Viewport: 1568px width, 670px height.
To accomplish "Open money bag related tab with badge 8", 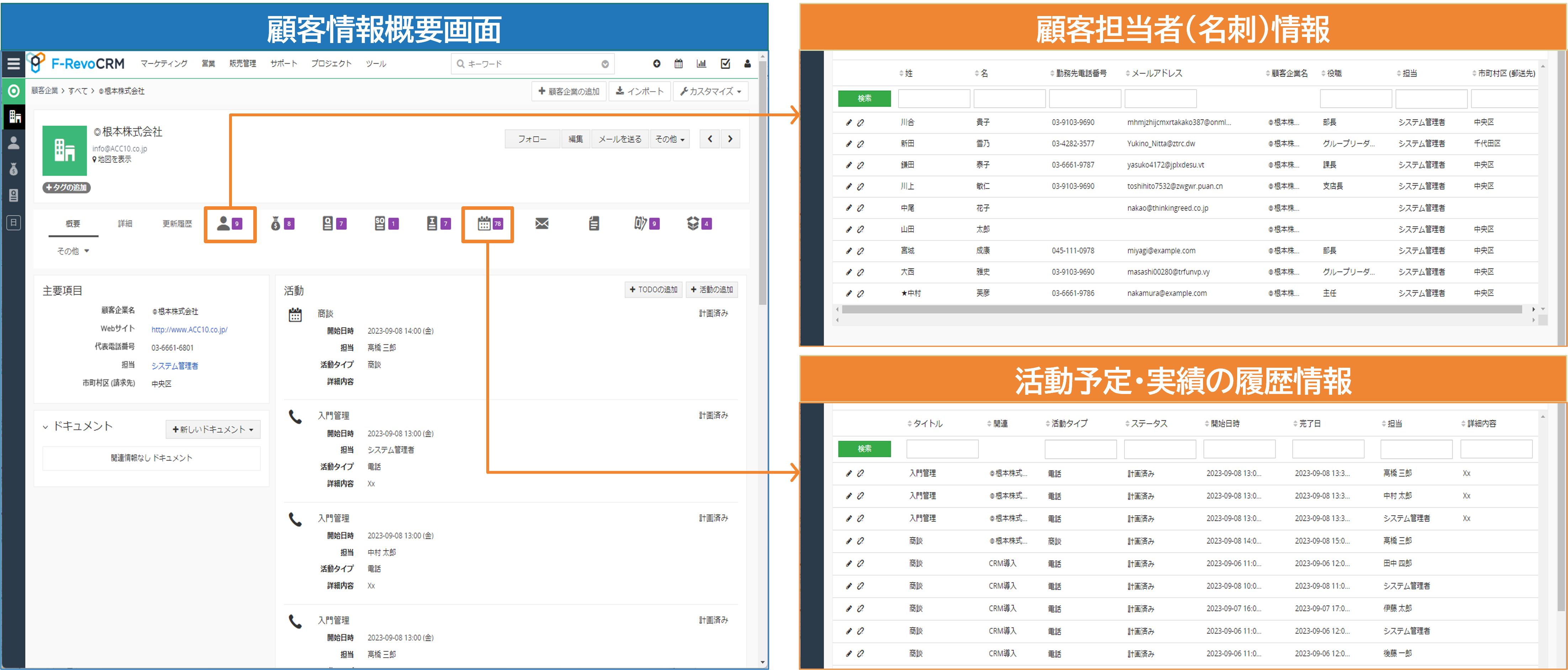I will [282, 224].
